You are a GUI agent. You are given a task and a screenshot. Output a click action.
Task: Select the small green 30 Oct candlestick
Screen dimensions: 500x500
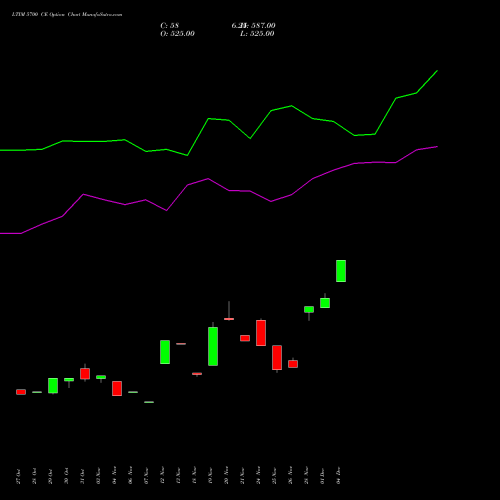(x=69, y=380)
